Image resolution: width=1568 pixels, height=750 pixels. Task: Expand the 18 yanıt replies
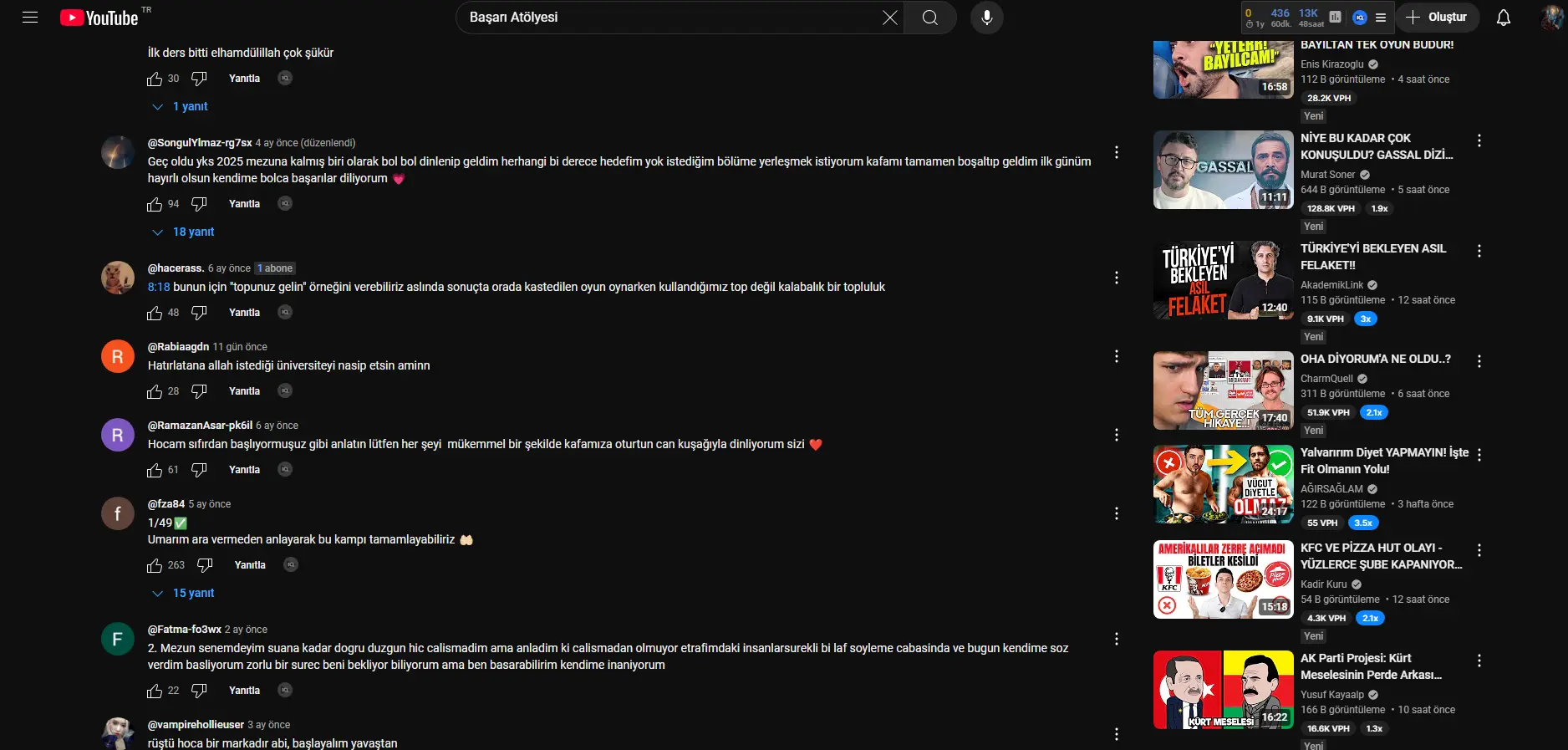[x=184, y=232]
